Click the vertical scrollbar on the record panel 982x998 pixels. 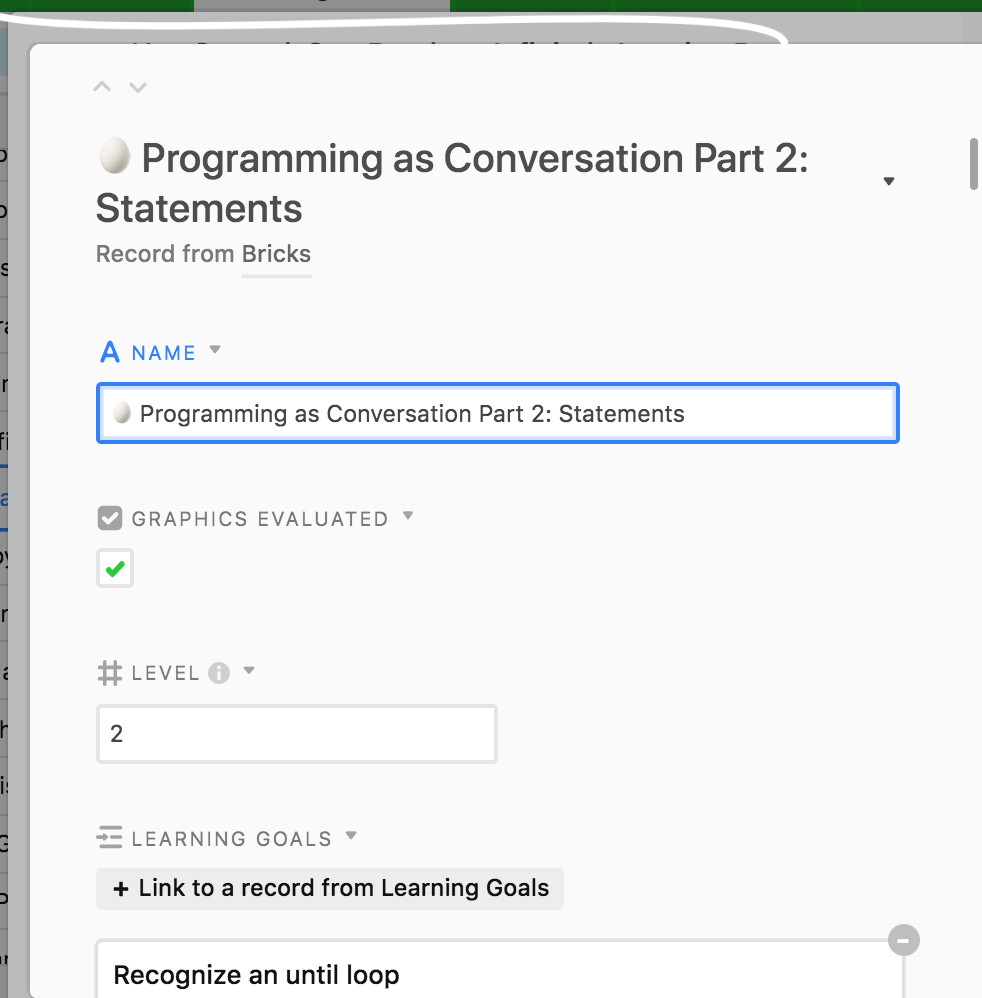(973, 165)
